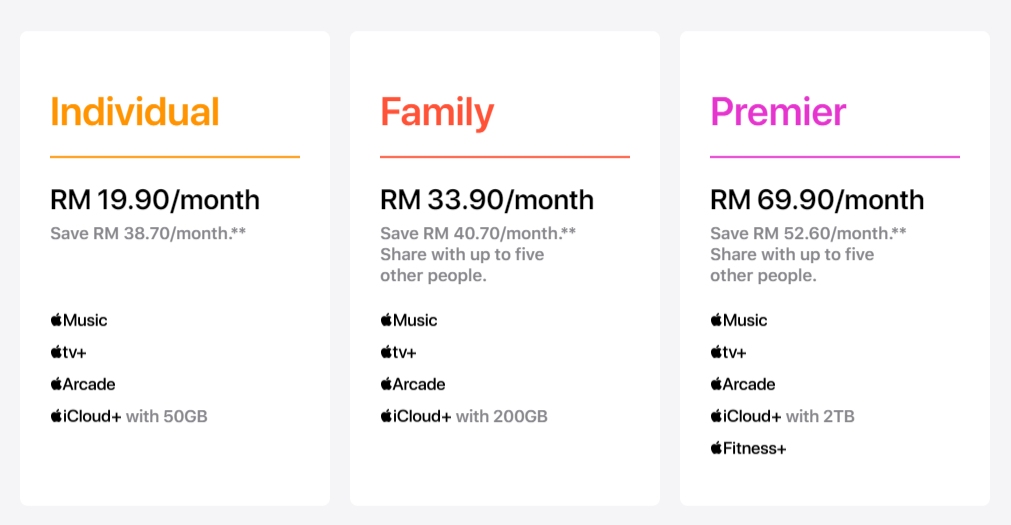Click the orange divider under Individual
Image resolution: width=1011 pixels, height=525 pixels.
pos(175,157)
